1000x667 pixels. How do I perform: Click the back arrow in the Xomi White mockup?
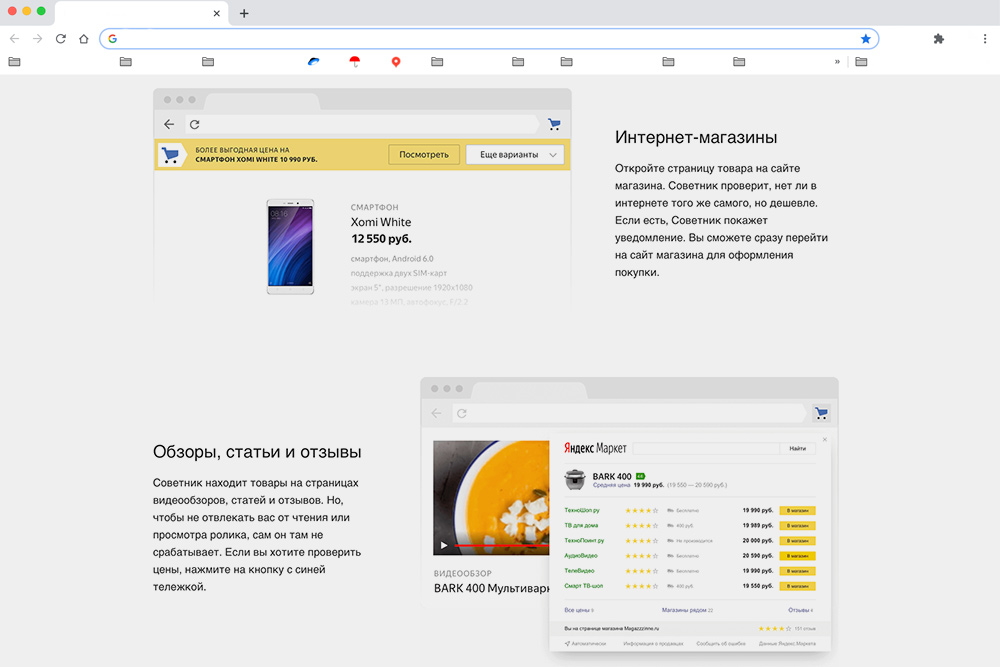tap(169, 124)
